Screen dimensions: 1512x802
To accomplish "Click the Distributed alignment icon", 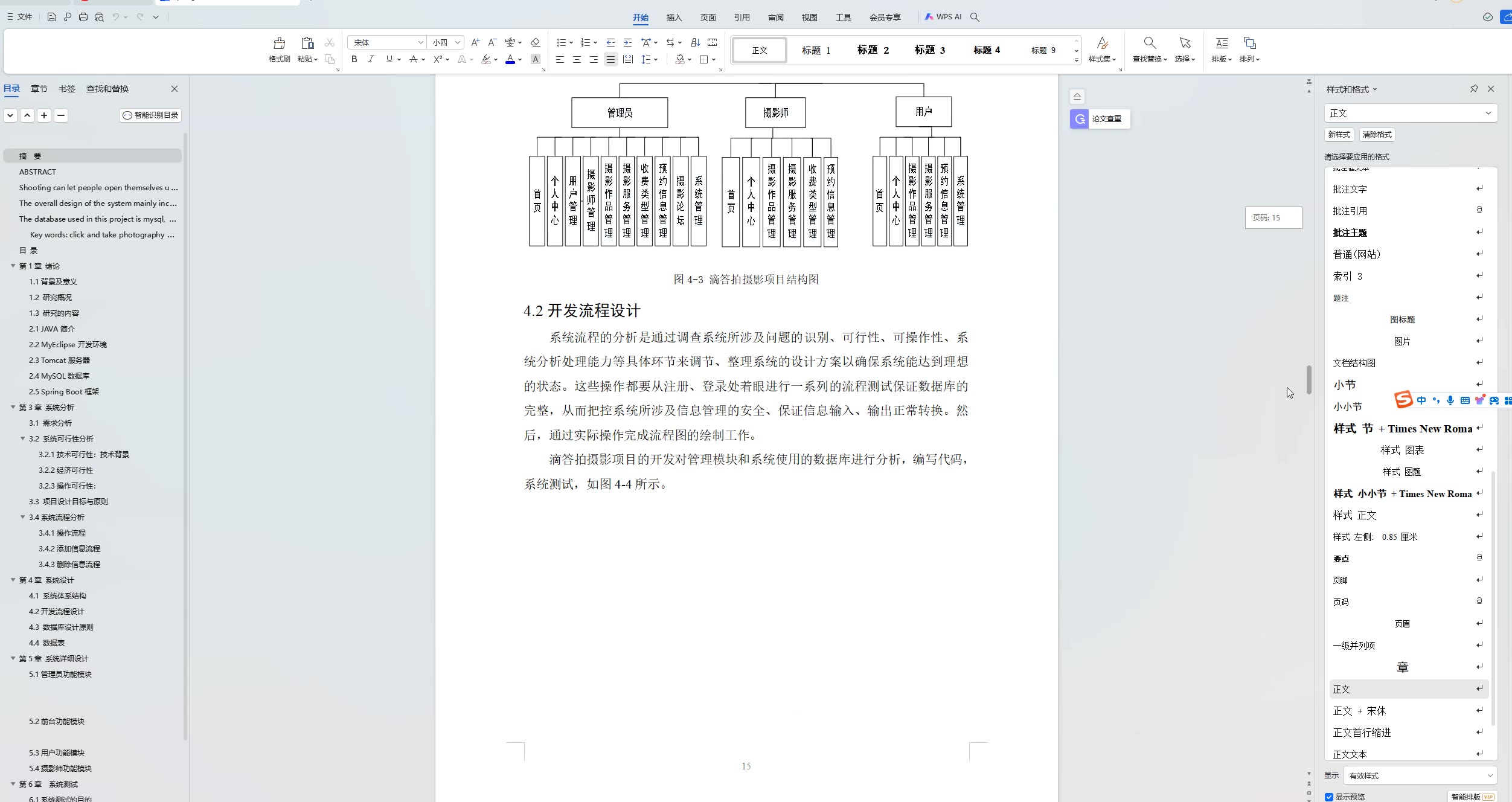I will (x=628, y=59).
